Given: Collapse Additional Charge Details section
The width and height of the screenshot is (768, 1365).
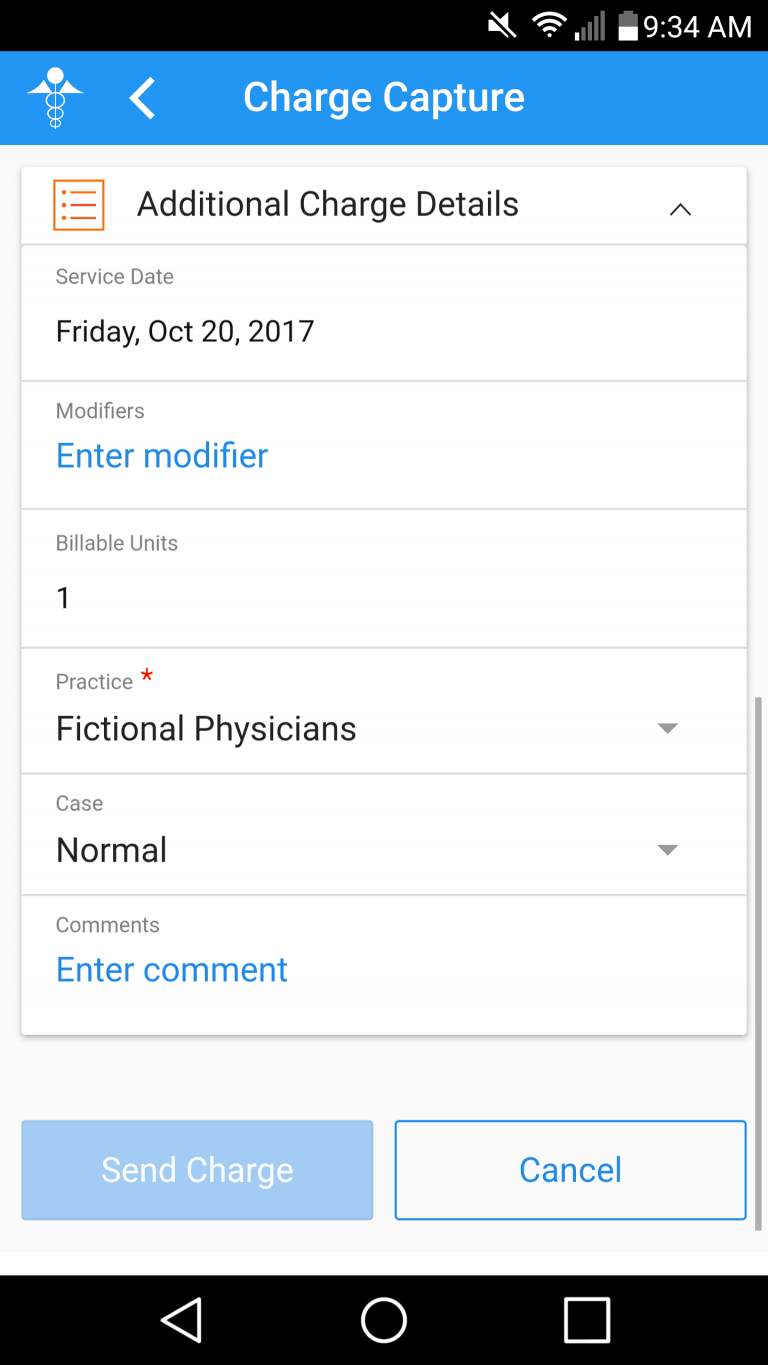Looking at the screenshot, I should point(680,208).
